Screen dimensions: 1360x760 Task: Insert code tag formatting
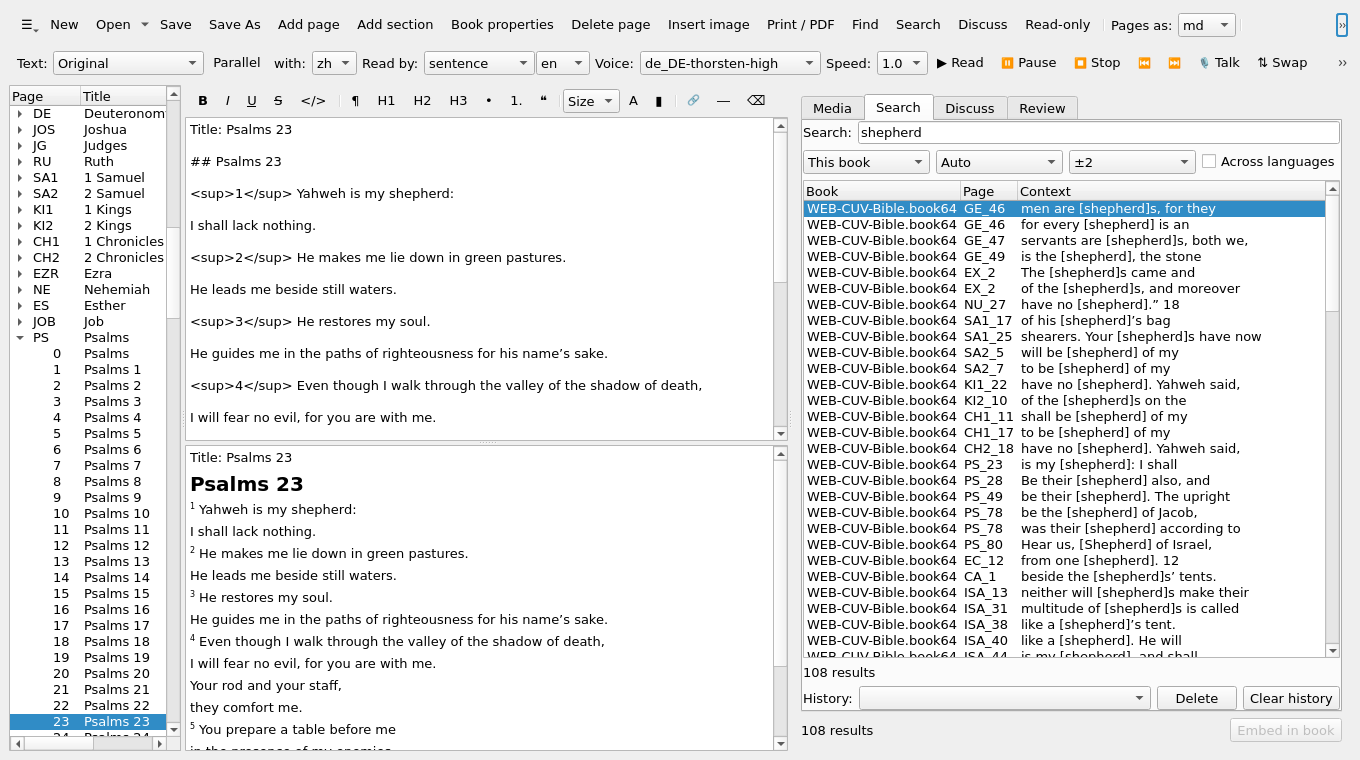[x=313, y=101]
